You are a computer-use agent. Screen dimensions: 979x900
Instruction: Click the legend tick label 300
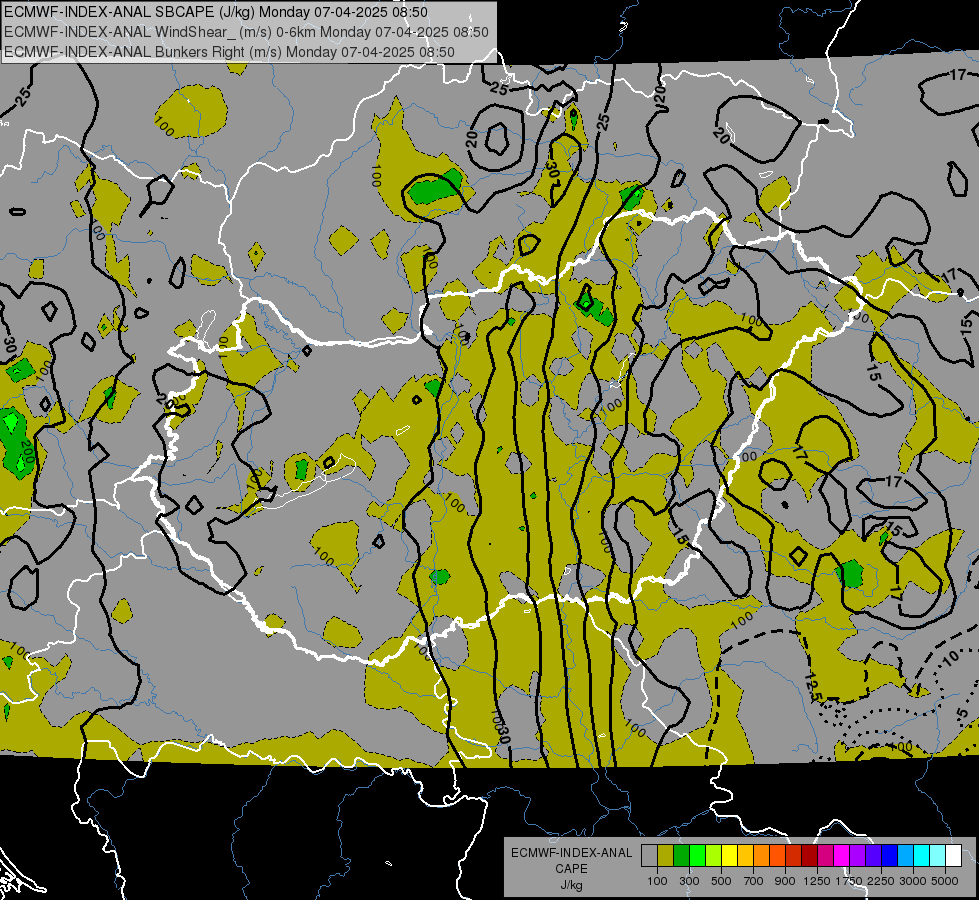point(689,881)
